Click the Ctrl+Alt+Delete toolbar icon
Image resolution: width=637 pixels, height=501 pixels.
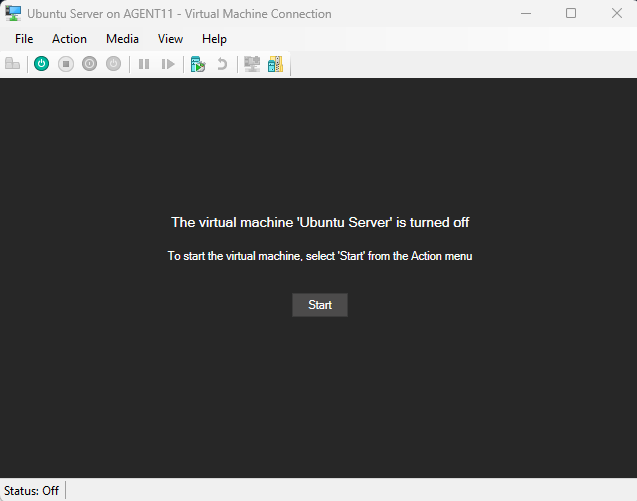[13, 64]
